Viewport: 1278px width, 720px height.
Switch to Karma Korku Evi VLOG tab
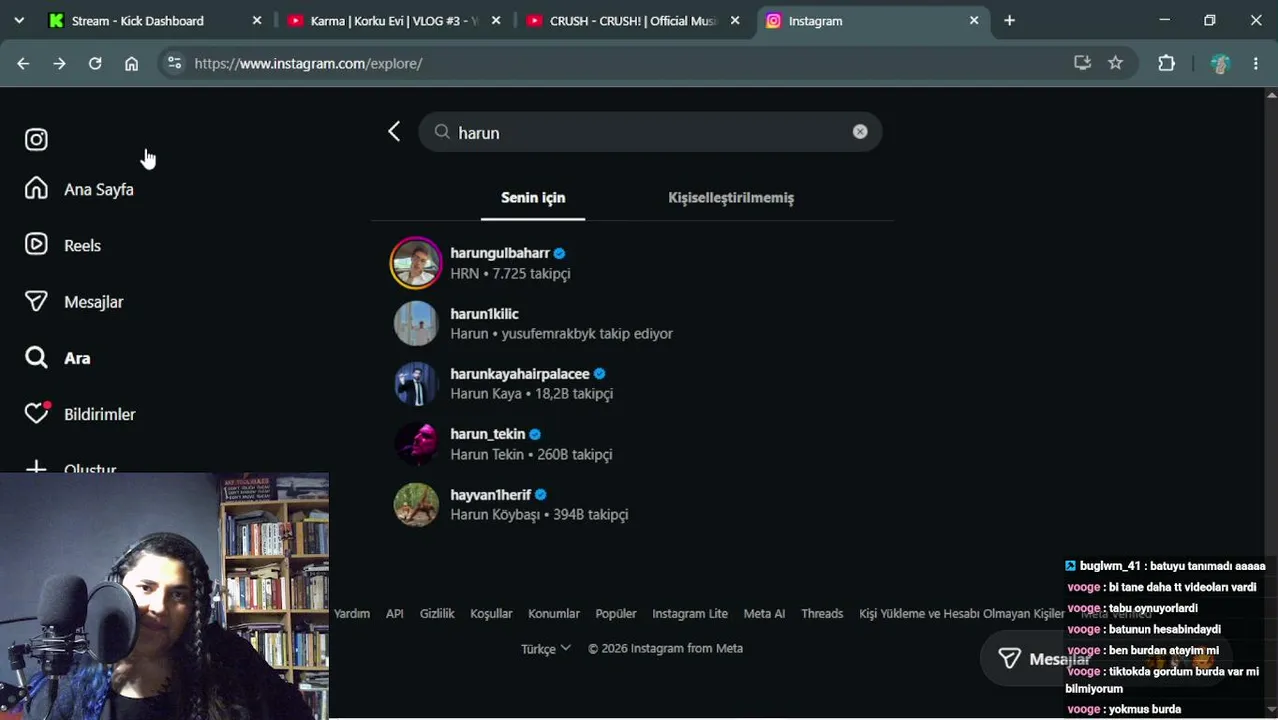click(x=394, y=20)
